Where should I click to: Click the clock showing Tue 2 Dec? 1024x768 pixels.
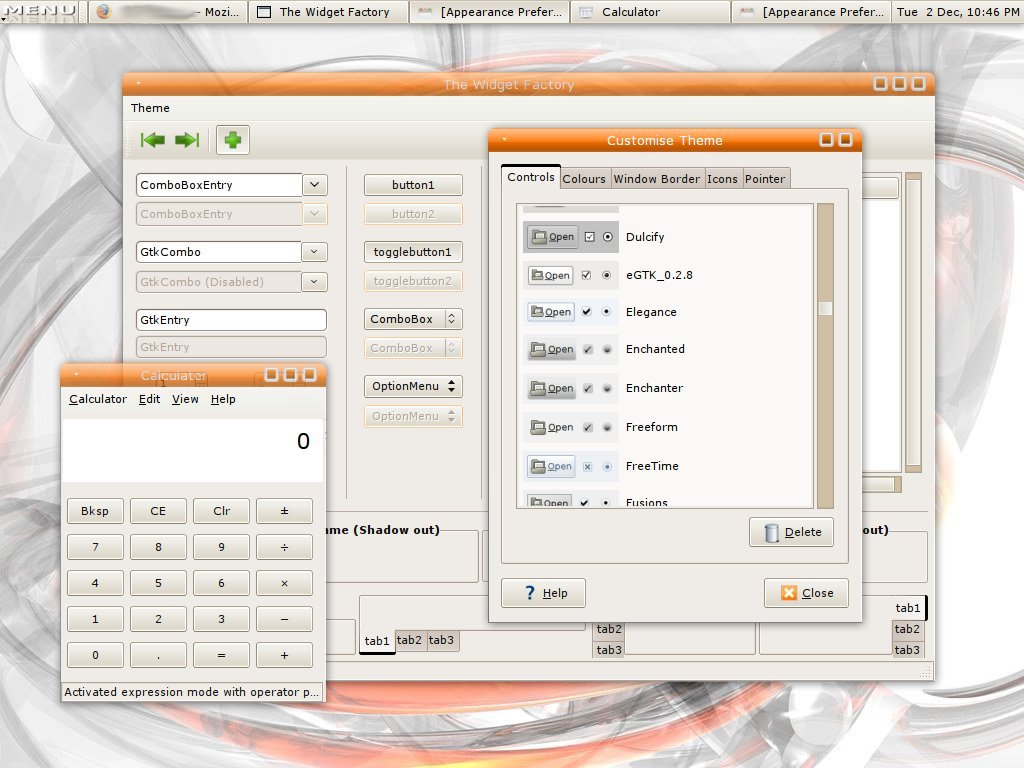957,12
